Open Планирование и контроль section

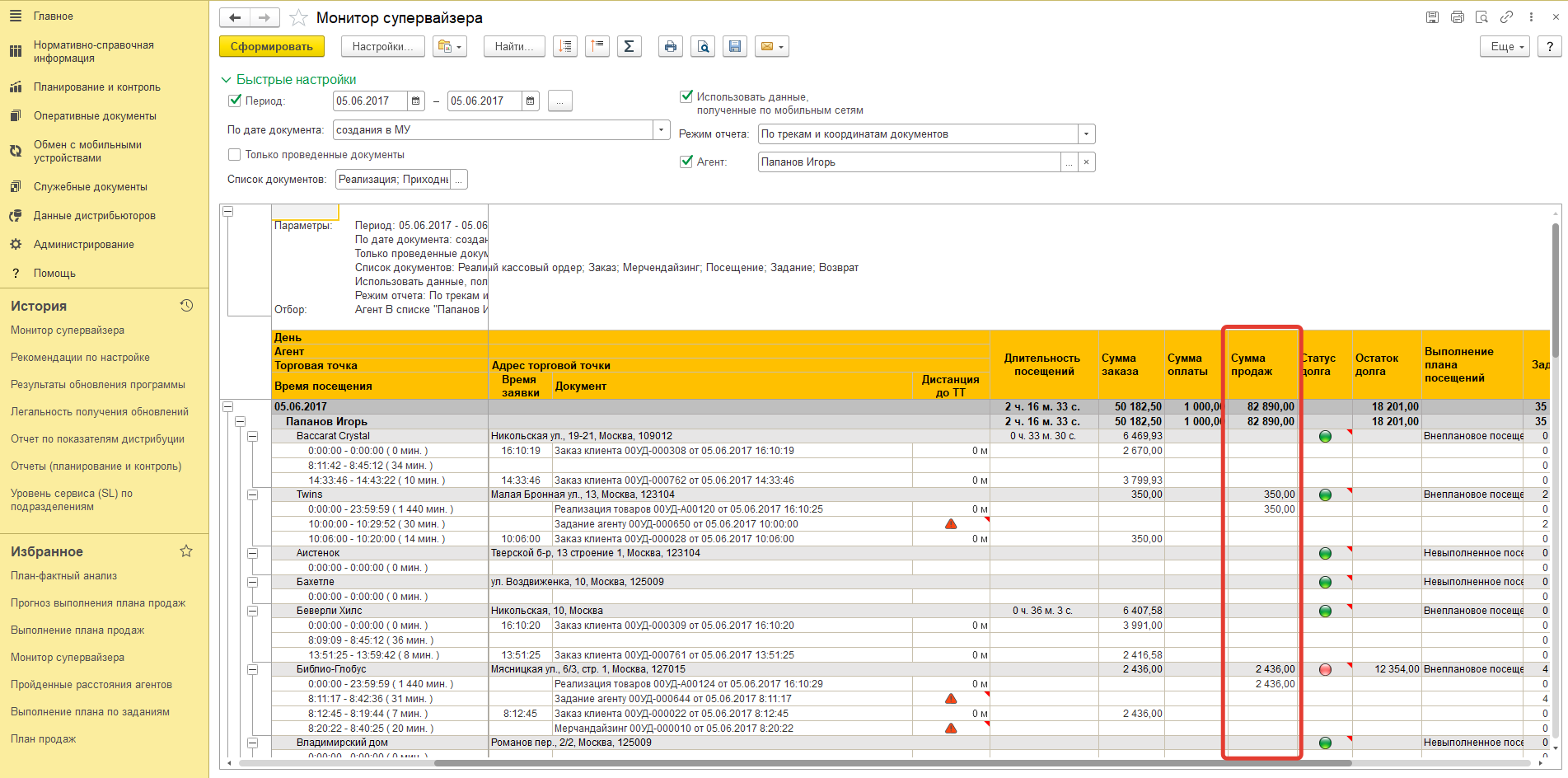(x=96, y=87)
